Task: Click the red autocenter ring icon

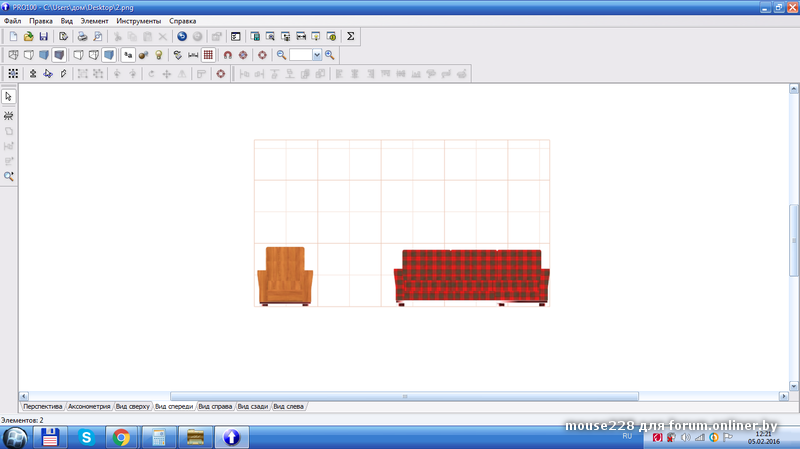Action: (243, 55)
